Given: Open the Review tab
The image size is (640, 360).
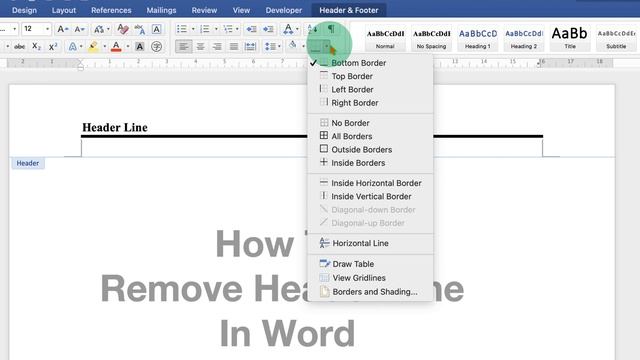Looking at the screenshot, I should 204,10.
